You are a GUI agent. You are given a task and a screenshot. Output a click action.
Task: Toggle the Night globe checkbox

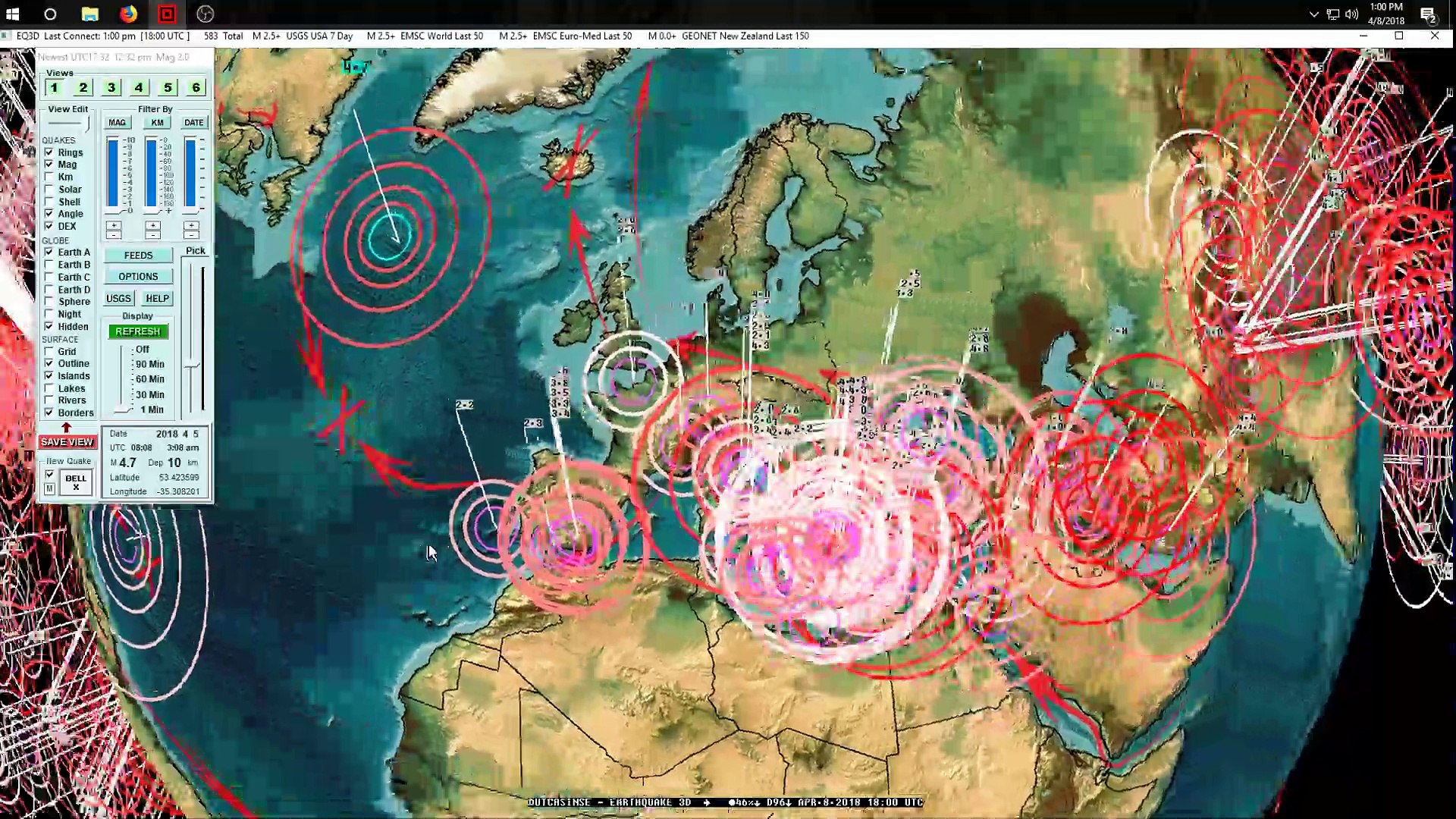coord(49,314)
